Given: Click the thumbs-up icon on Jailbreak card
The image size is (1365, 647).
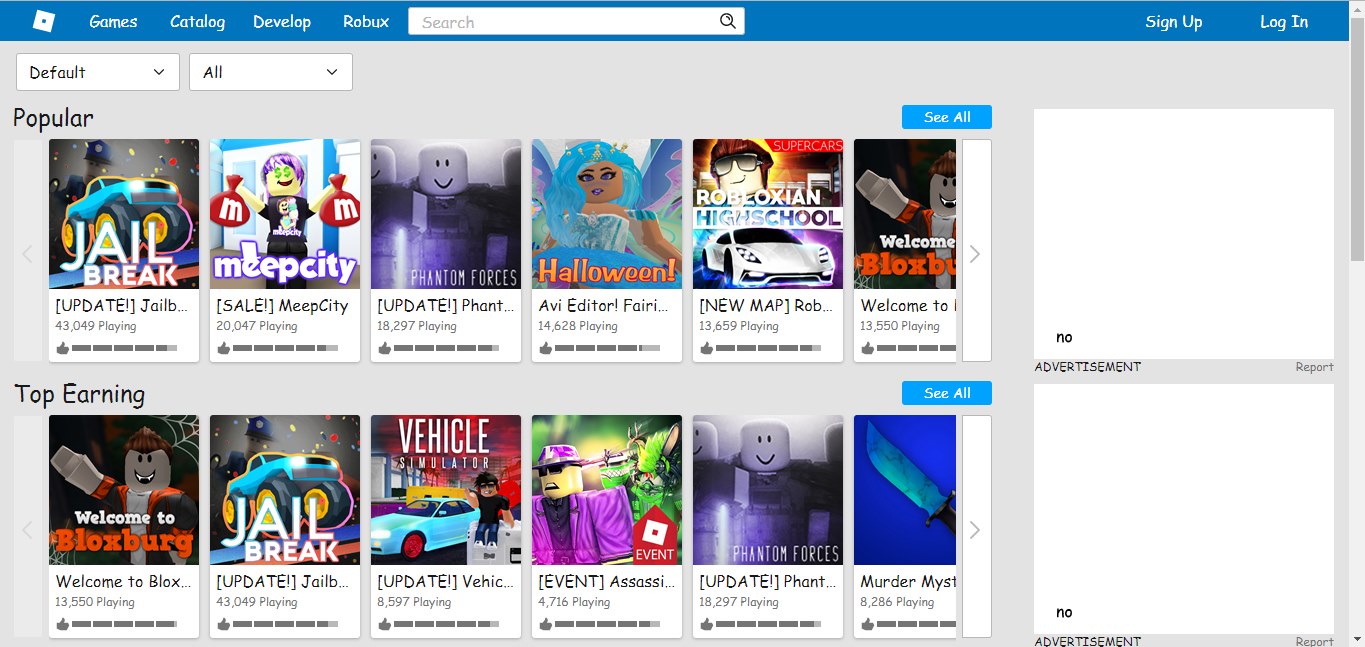Looking at the screenshot, I should [x=63, y=347].
